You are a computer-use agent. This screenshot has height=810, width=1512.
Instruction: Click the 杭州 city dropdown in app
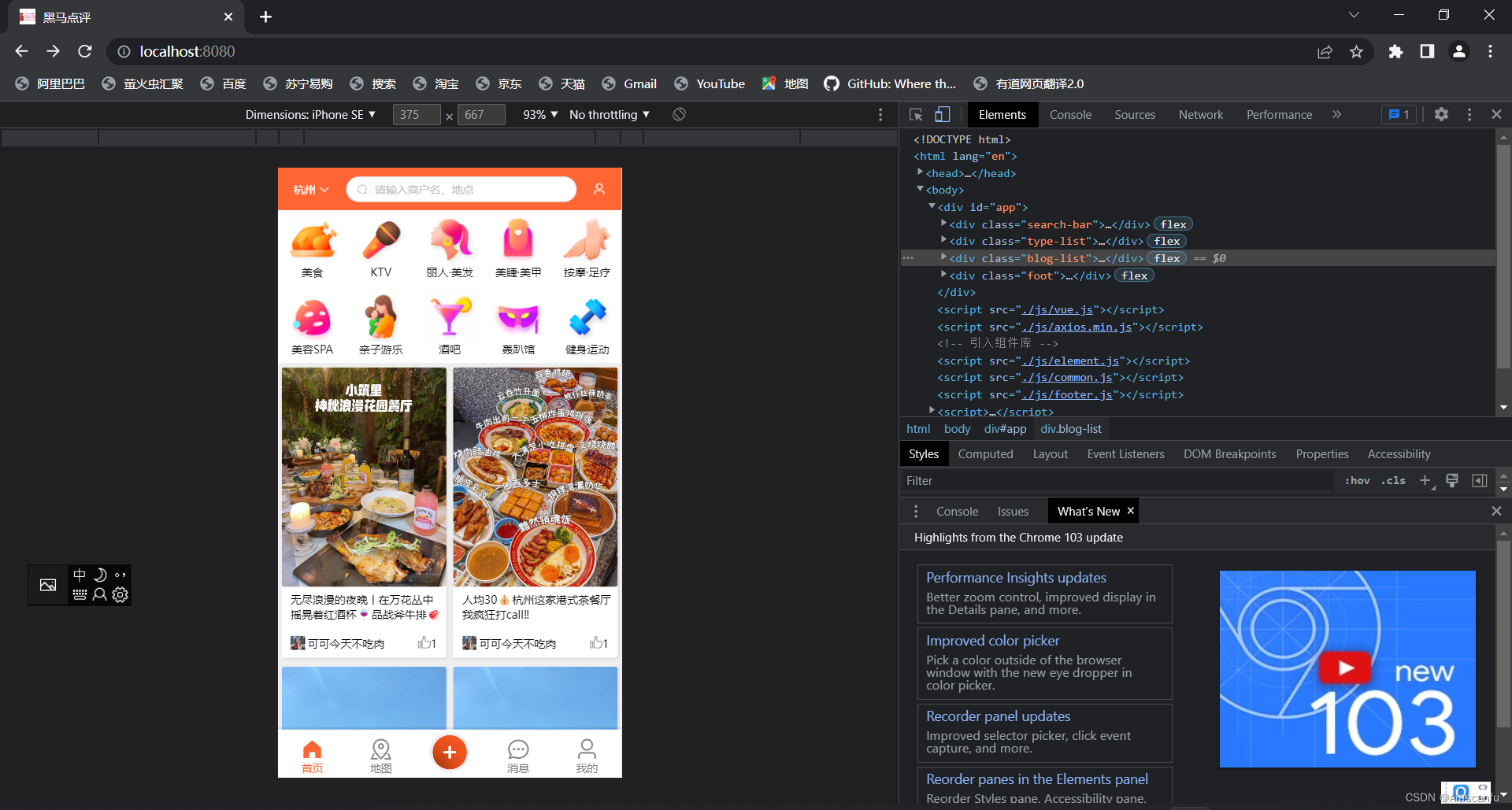pyautogui.click(x=310, y=190)
